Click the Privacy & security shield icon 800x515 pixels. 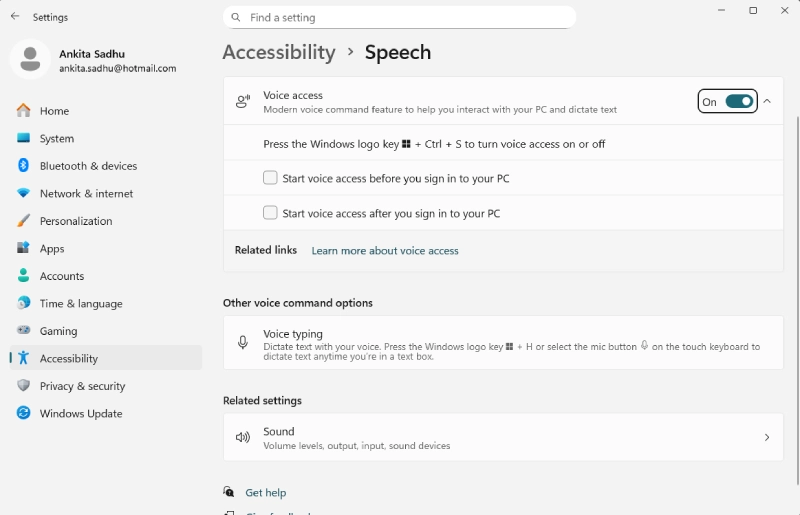click(x=23, y=385)
